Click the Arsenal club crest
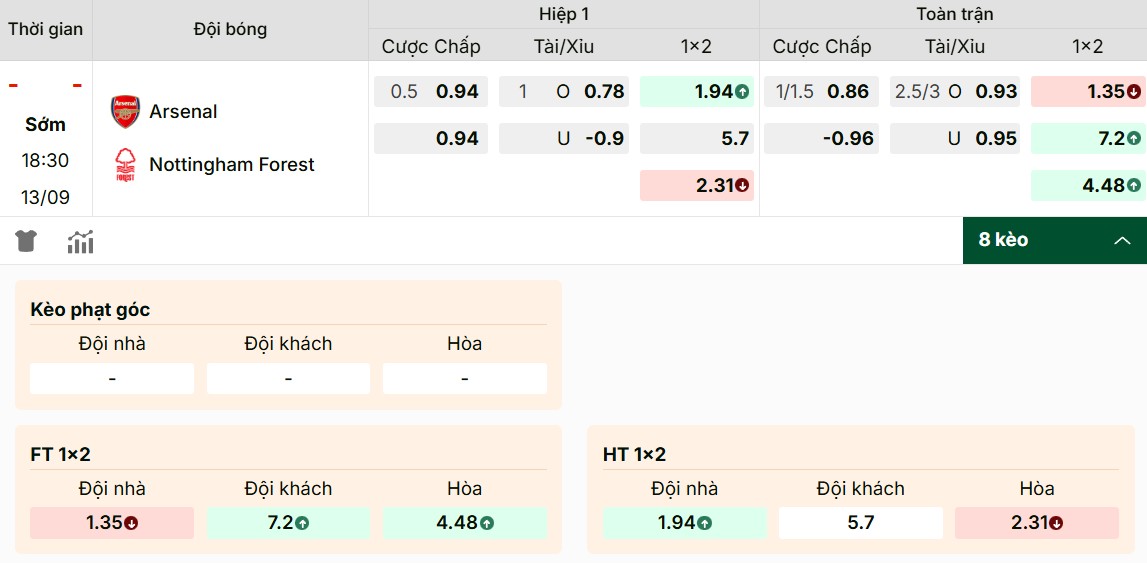Screen dimensions: 1147x563 [125, 111]
